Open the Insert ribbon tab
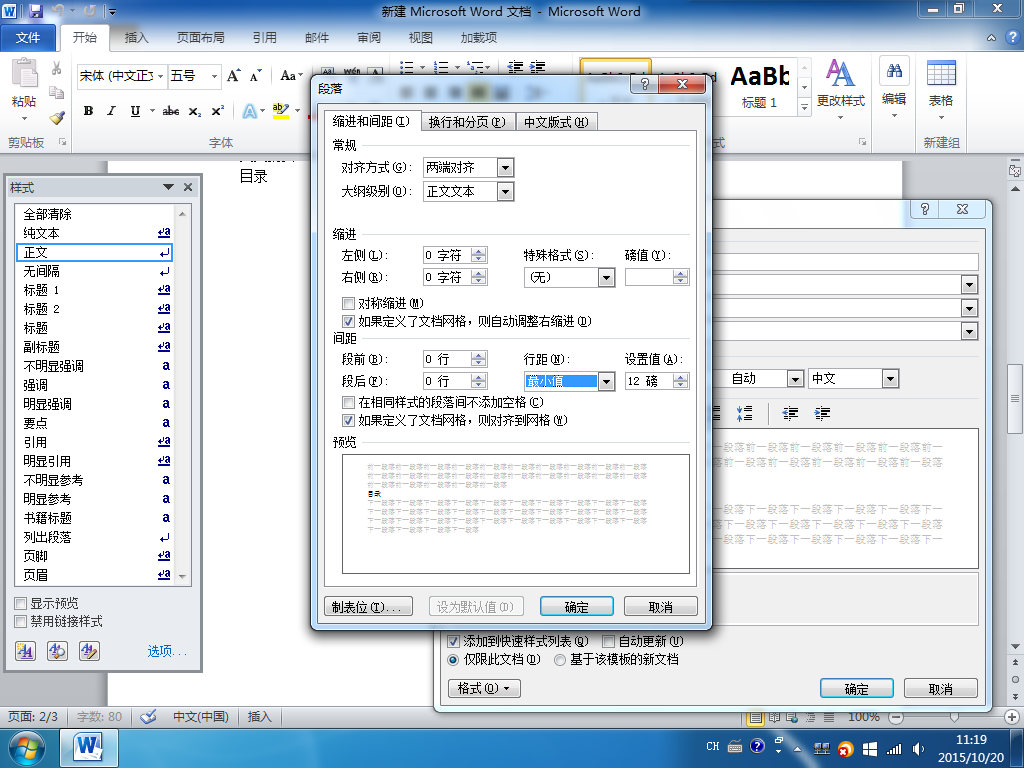1024x768 pixels. 136,37
